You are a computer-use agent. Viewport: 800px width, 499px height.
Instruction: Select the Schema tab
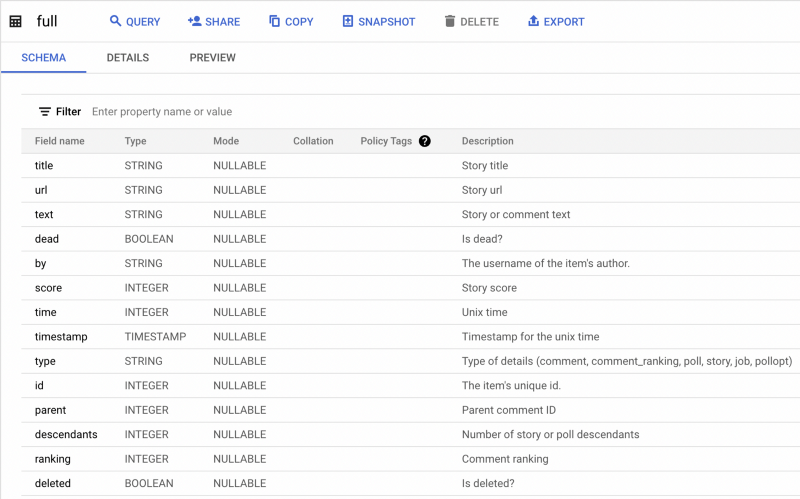coord(43,58)
